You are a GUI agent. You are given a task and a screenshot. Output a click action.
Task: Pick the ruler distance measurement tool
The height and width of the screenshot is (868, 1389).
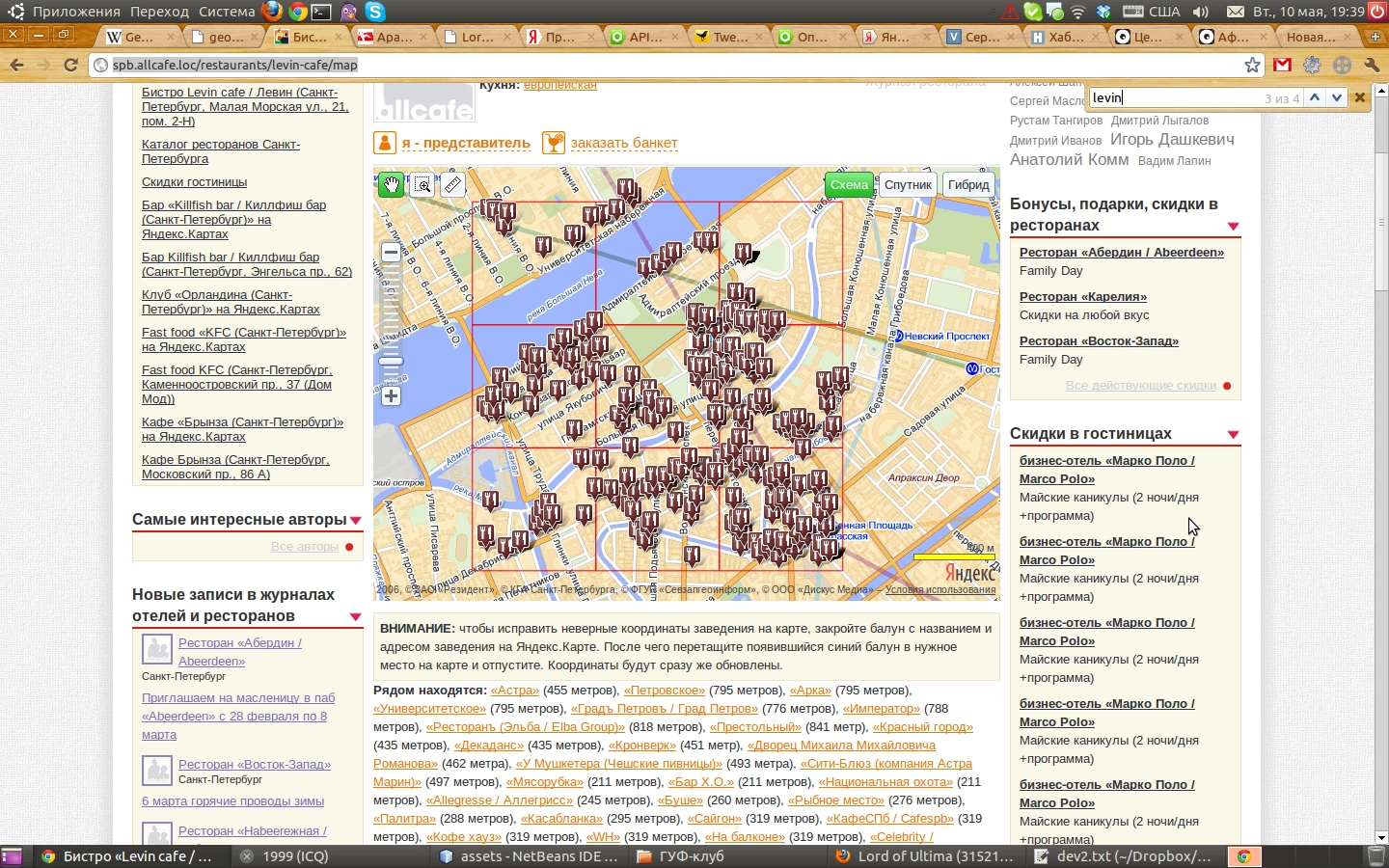(x=452, y=184)
